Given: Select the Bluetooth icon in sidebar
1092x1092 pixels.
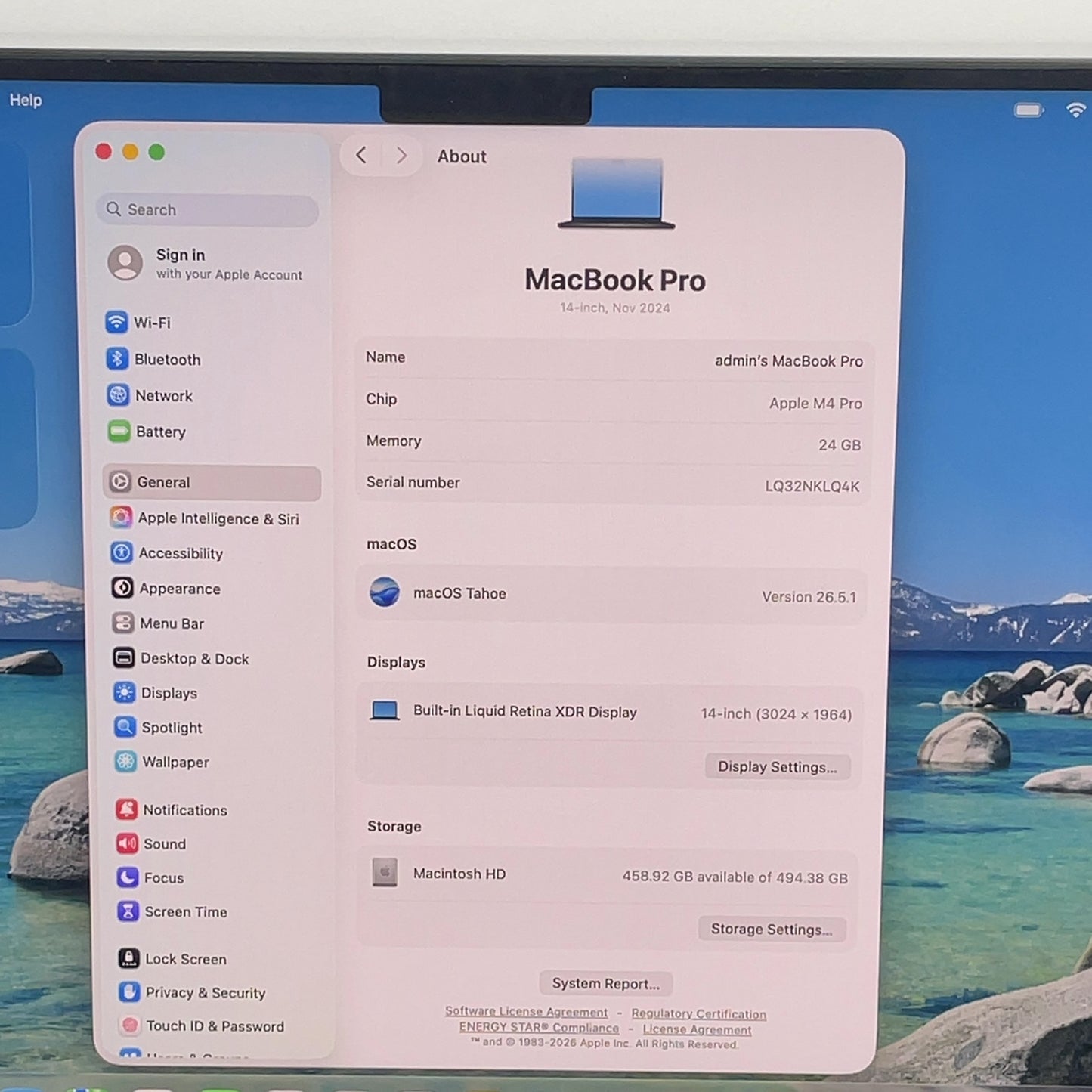Looking at the screenshot, I should (117, 358).
